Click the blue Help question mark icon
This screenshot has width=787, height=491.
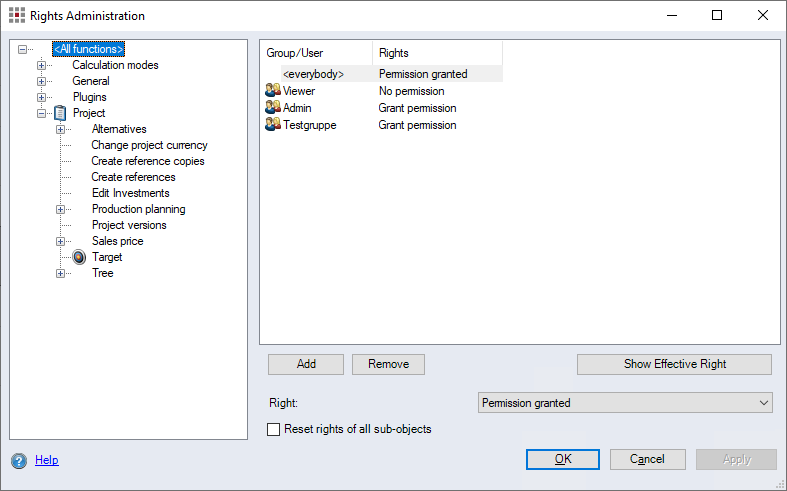click(19, 460)
